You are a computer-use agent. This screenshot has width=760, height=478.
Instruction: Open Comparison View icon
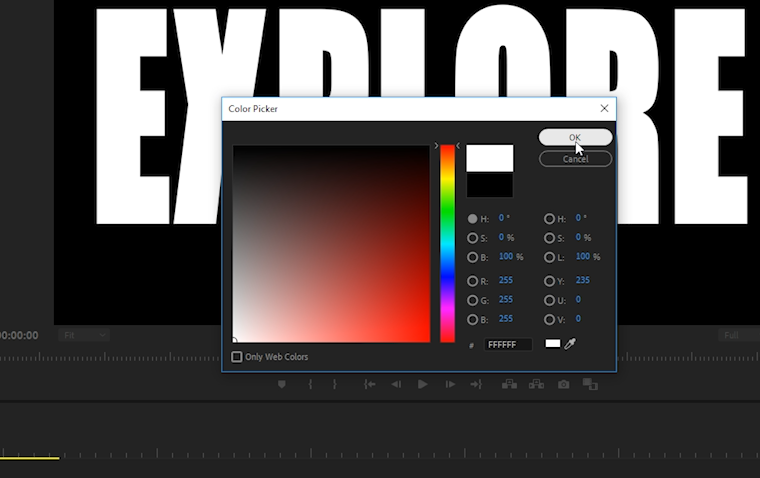[x=590, y=384]
